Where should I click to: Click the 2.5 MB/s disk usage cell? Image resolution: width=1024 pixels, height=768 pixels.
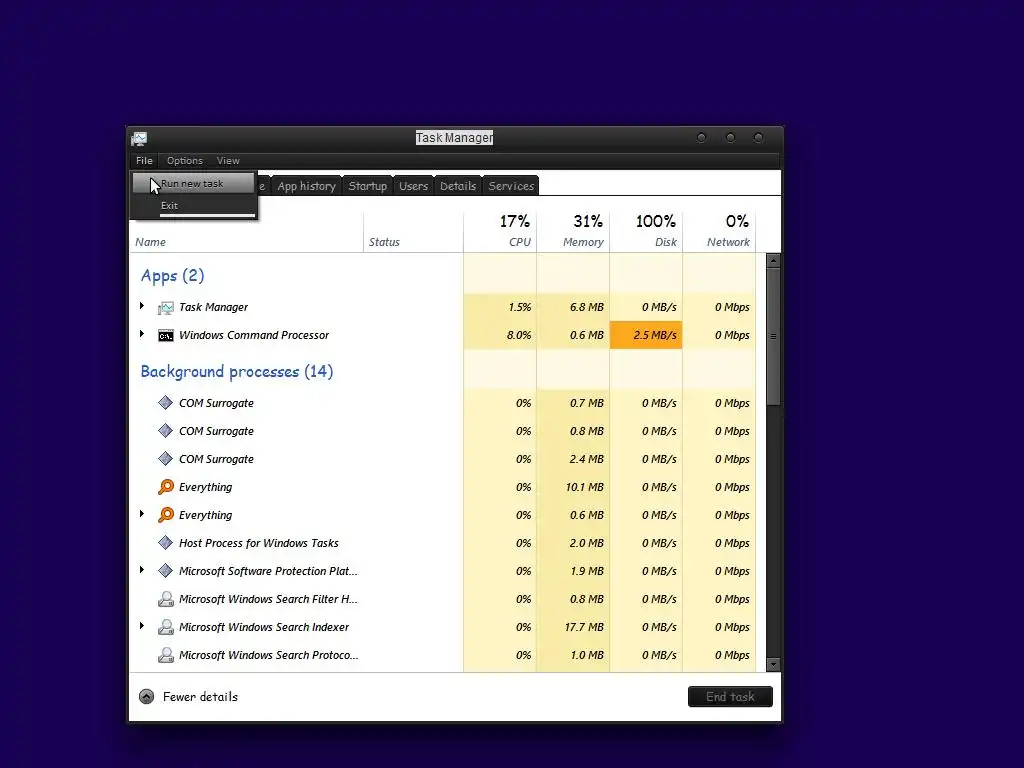tap(647, 335)
